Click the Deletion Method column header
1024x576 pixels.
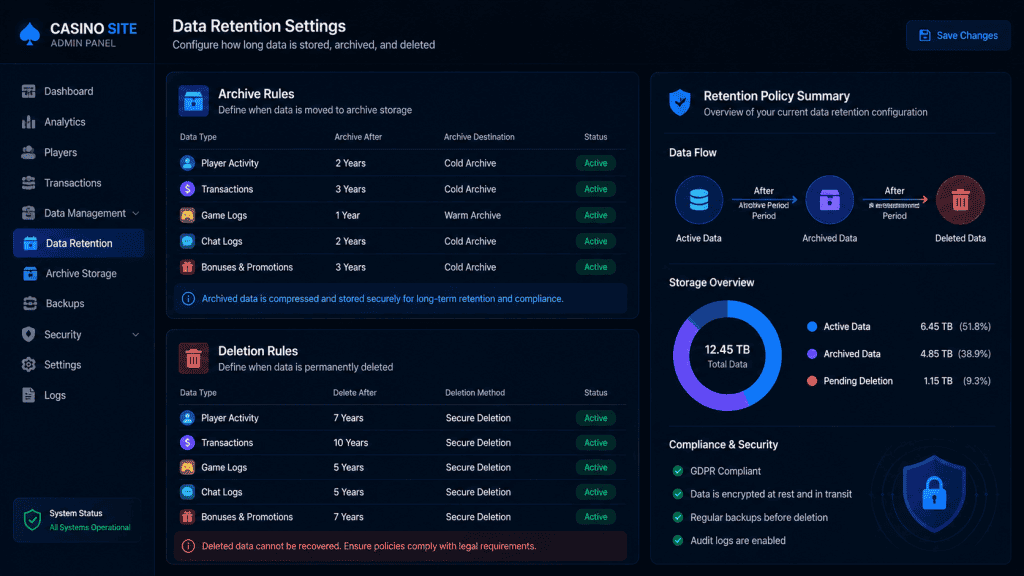coord(475,392)
